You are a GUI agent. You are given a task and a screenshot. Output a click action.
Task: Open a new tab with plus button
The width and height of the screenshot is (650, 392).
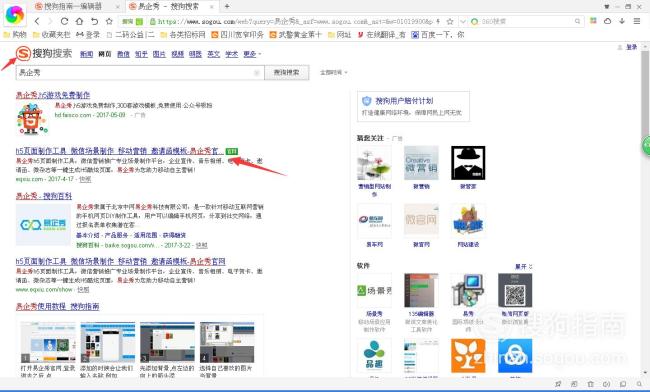227,6
